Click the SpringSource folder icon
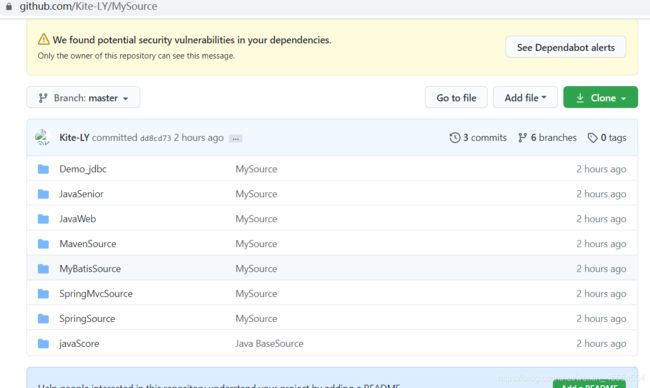This screenshot has height=388, width=650. click(43, 318)
